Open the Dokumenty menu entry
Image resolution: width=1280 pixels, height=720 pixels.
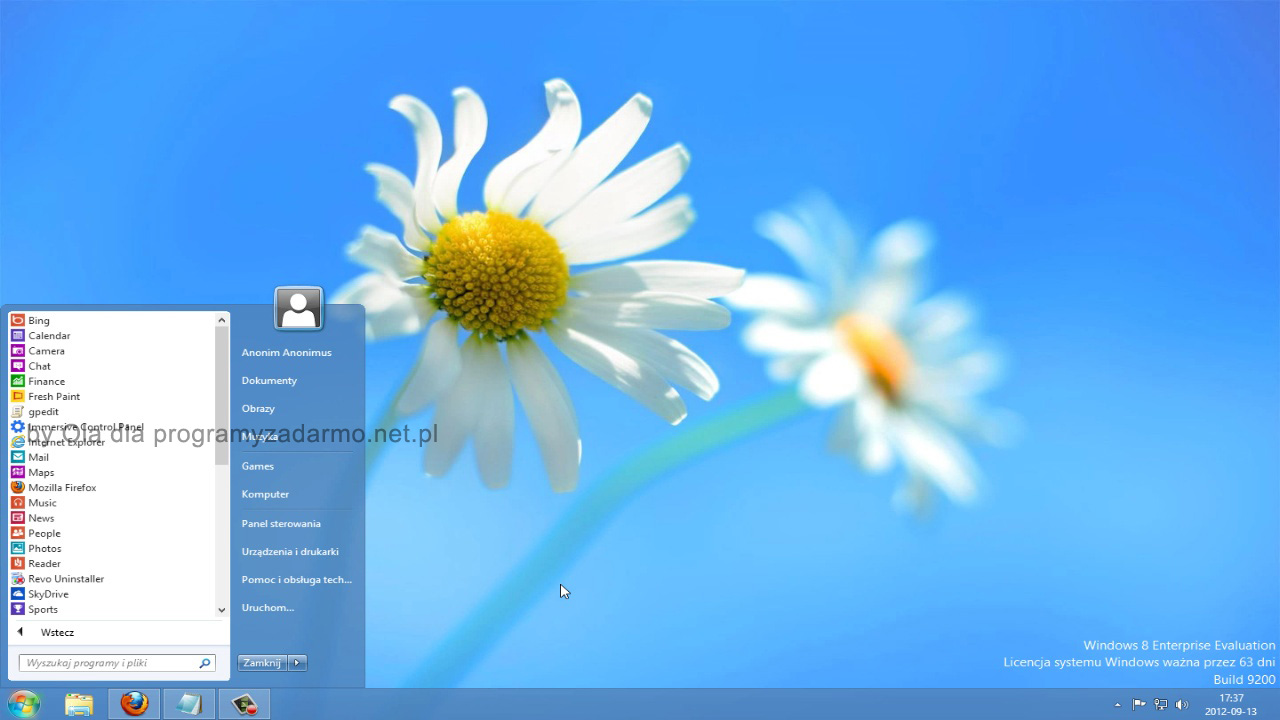tap(269, 380)
